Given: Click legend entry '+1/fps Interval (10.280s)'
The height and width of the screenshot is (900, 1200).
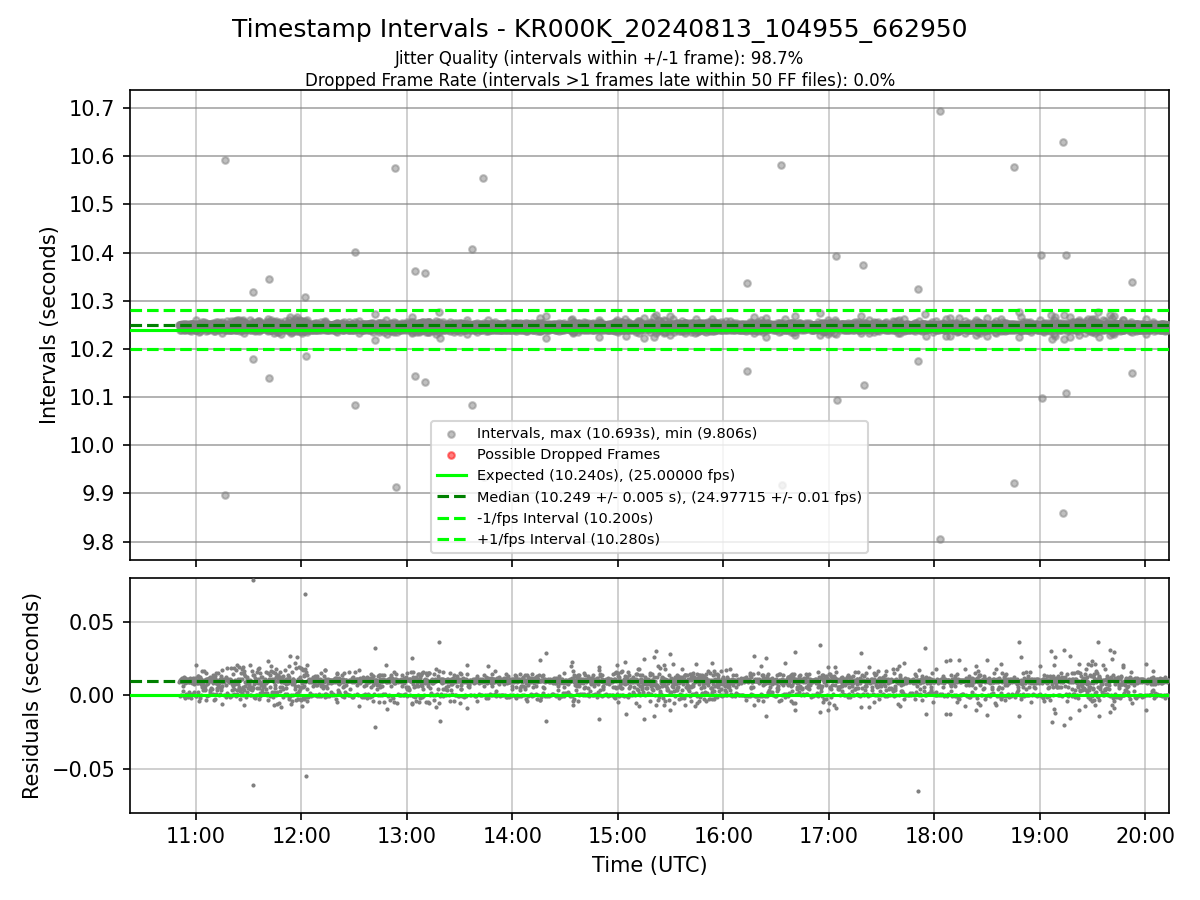Looking at the screenshot, I should pos(568,539).
